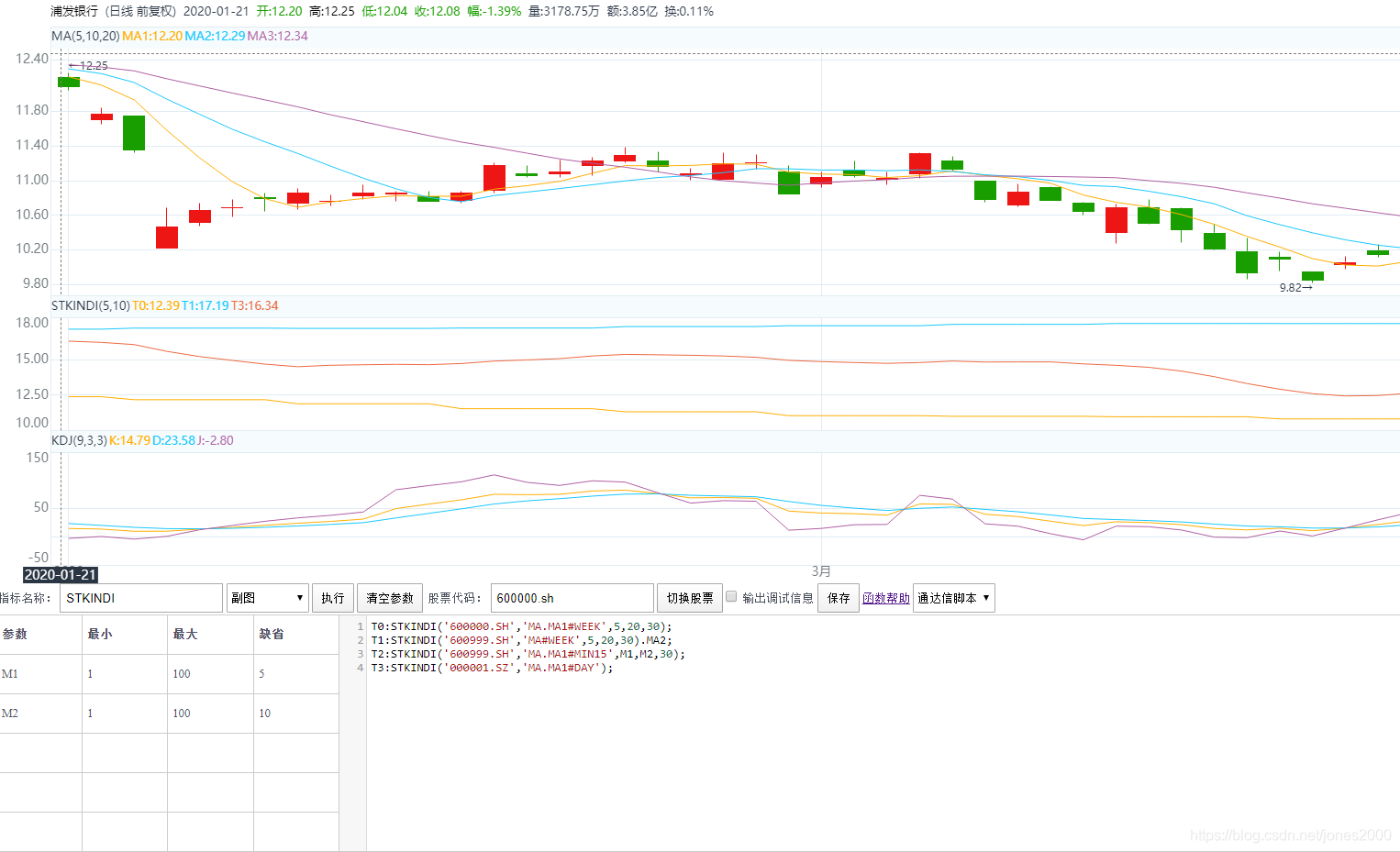Click the T1:17.19 legend value
This screenshot has width=1400, height=852.
point(206,305)
